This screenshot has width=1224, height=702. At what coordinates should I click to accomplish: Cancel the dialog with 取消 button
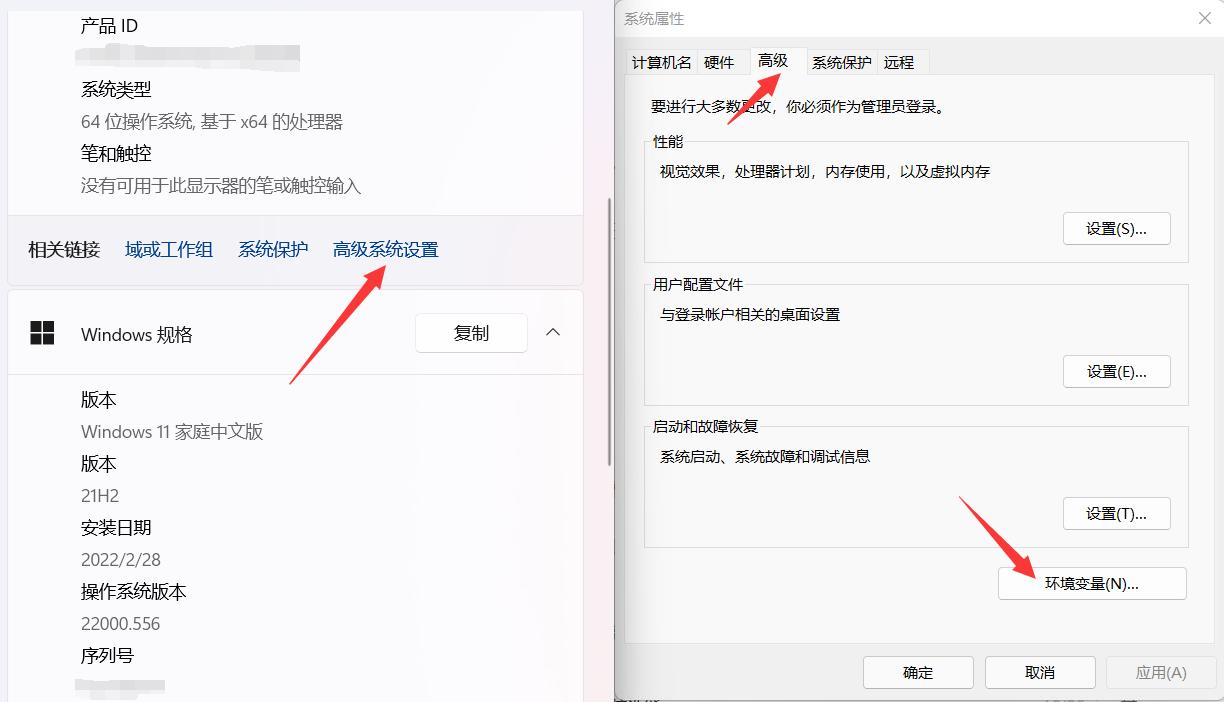(x=1039, y=672)
